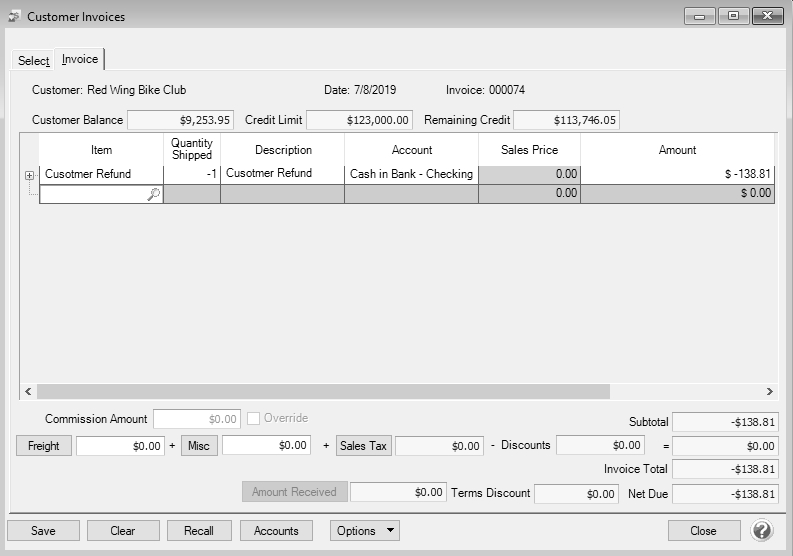Click the magnifier lookup icon in Item field
This screenshot has height=556, width=793.
(153, 195)
